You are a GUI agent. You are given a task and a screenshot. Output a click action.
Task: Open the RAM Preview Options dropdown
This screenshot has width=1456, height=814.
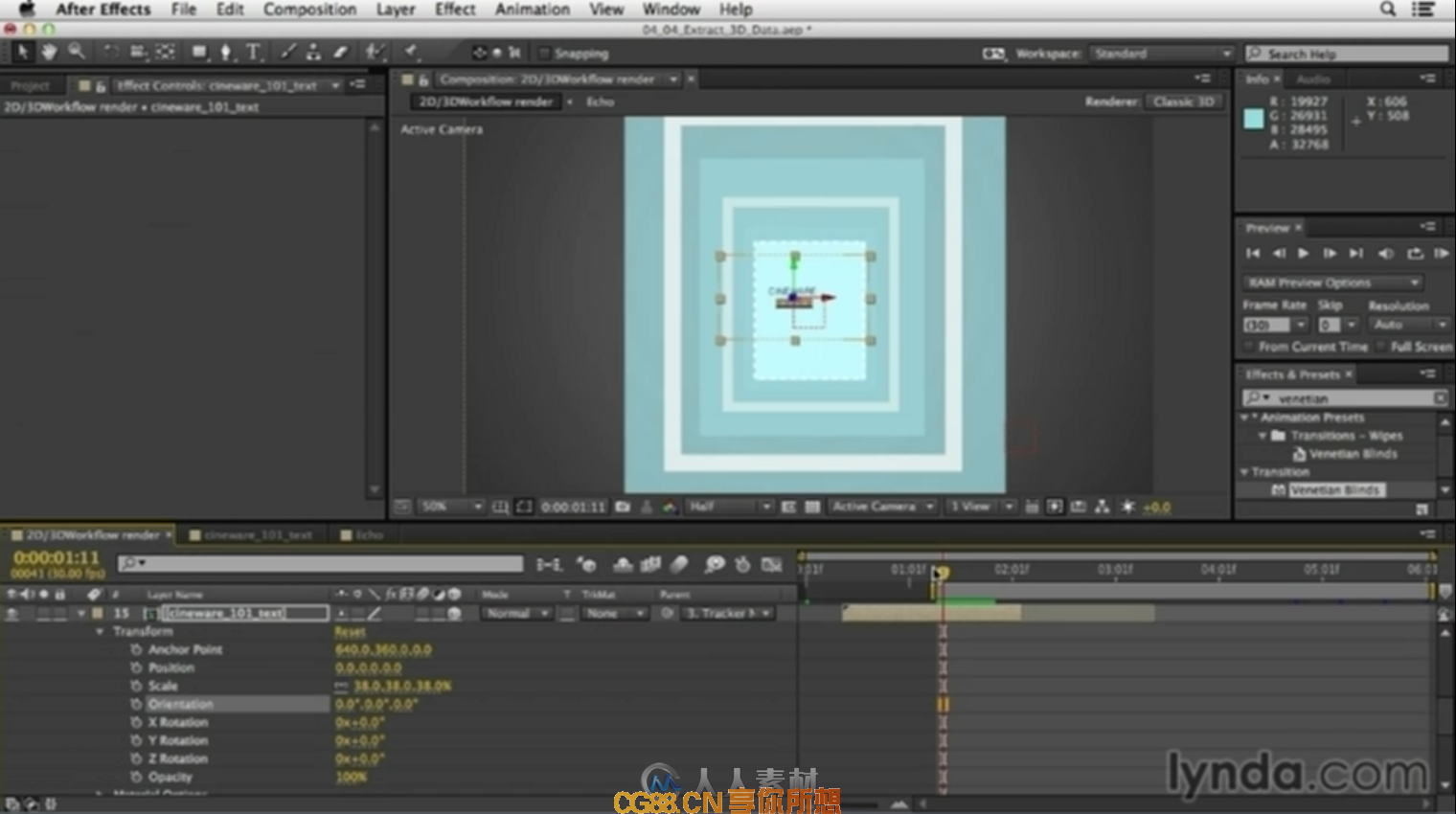click(1332, 283)
